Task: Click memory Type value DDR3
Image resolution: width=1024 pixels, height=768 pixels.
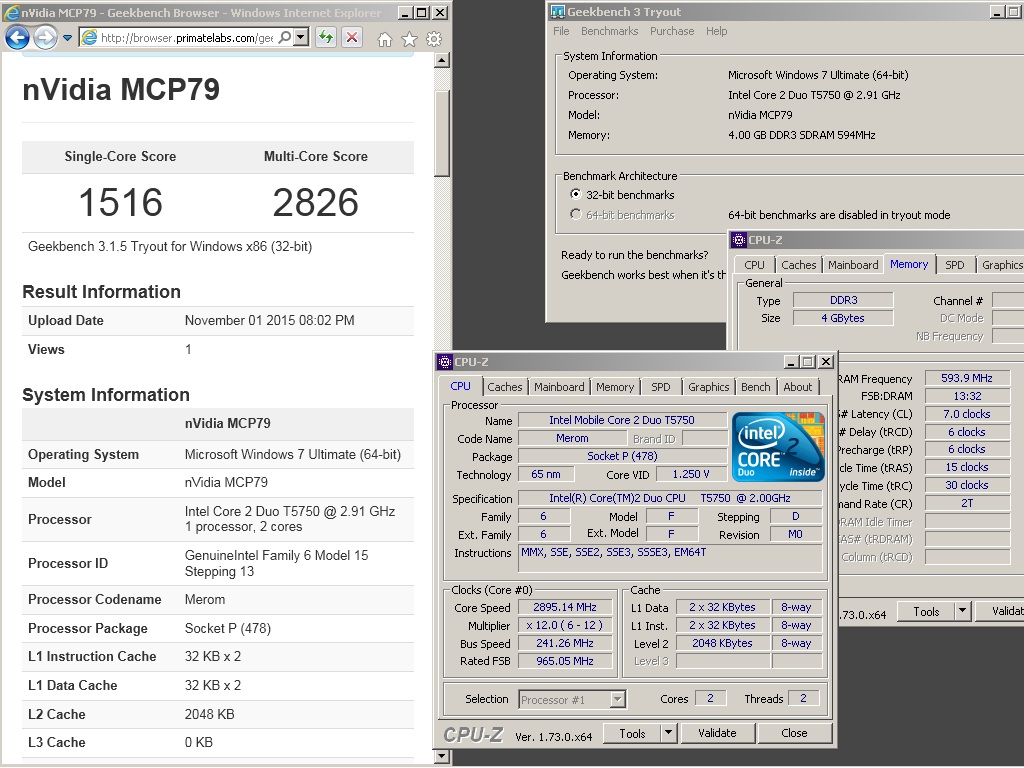Action: pyautogui.click(x=843, y=300)
